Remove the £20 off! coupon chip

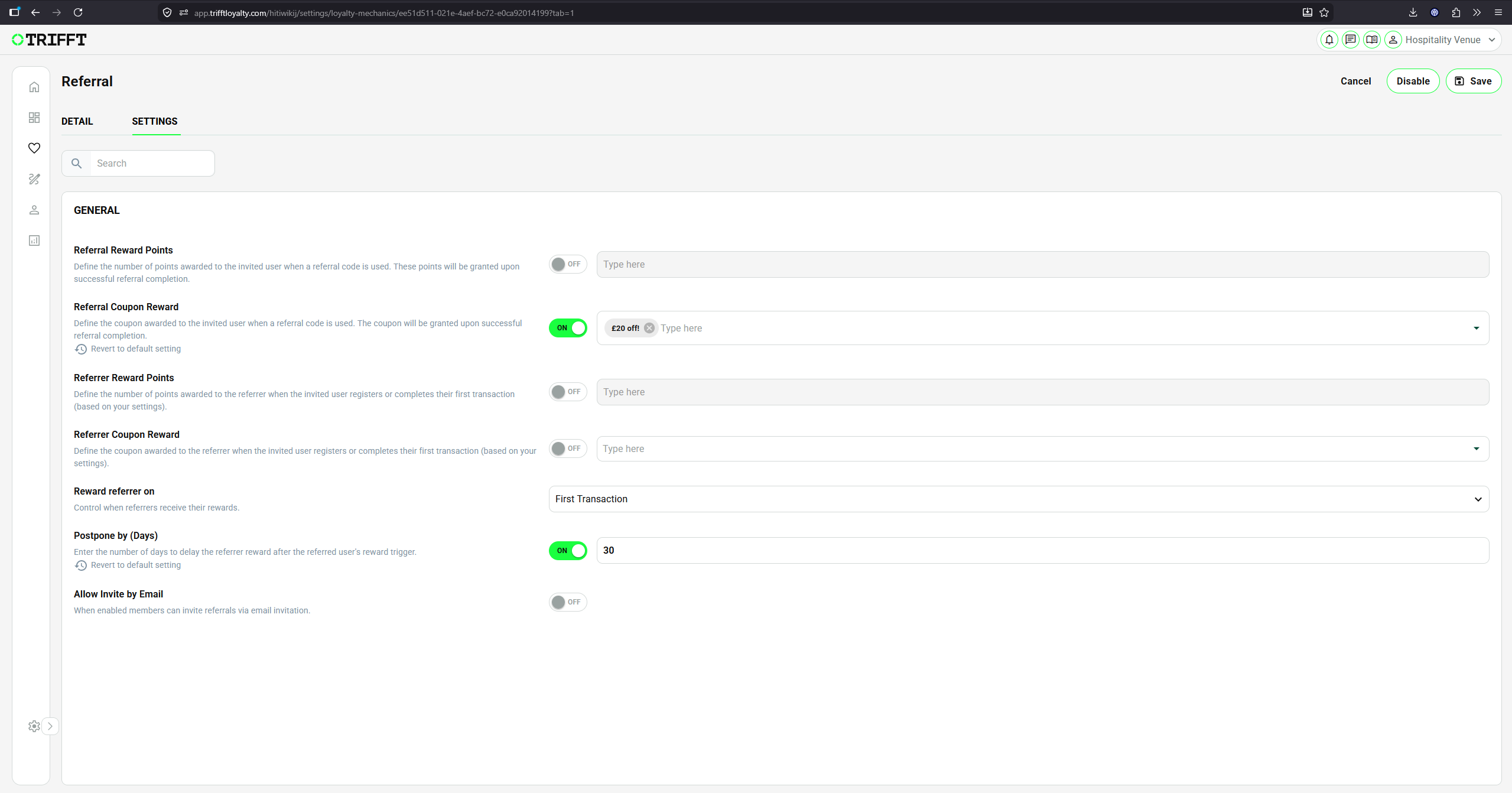tap(649, 328)
